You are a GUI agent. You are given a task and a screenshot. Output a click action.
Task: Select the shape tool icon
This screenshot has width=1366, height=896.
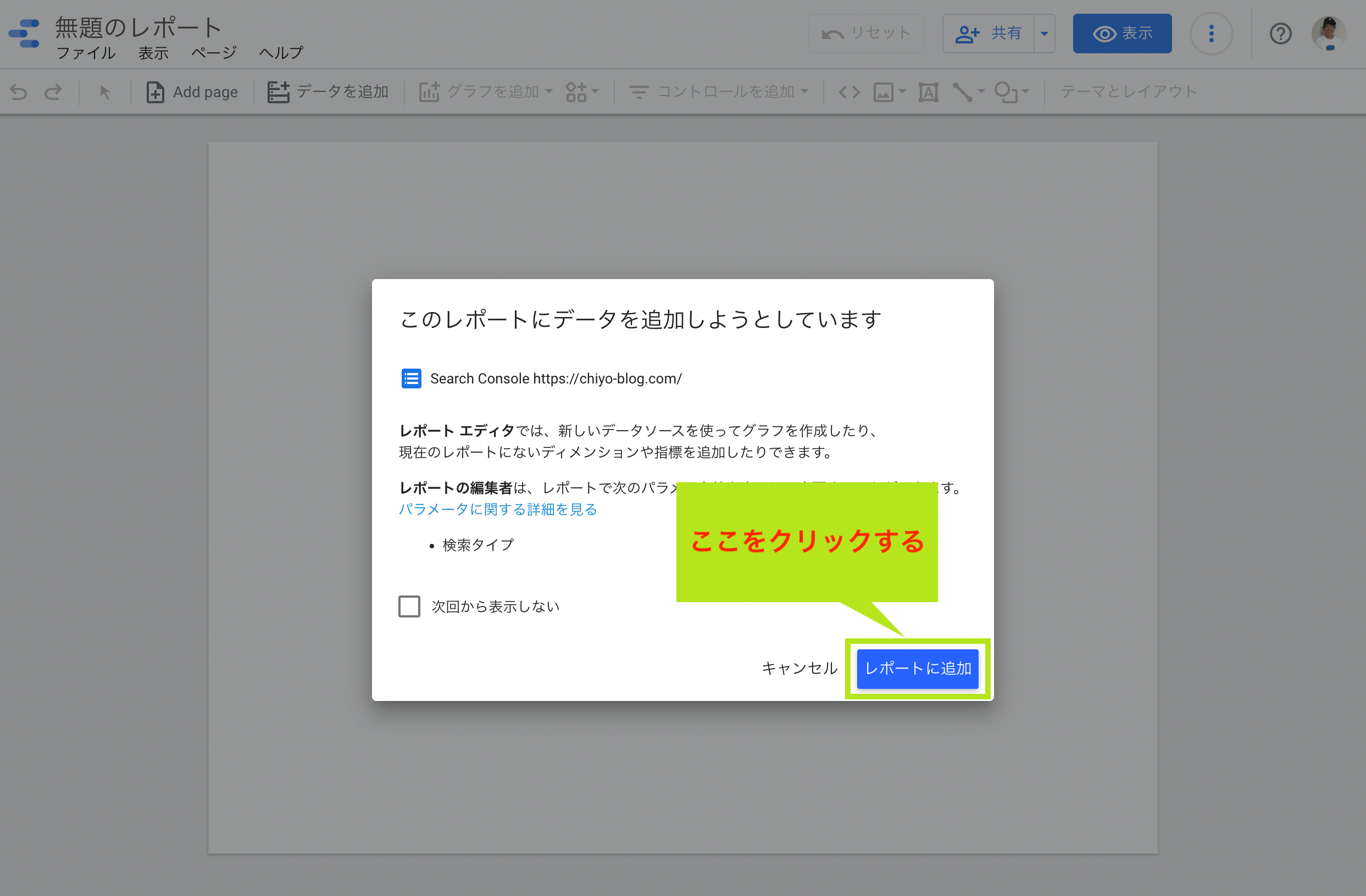[1006, 92]
